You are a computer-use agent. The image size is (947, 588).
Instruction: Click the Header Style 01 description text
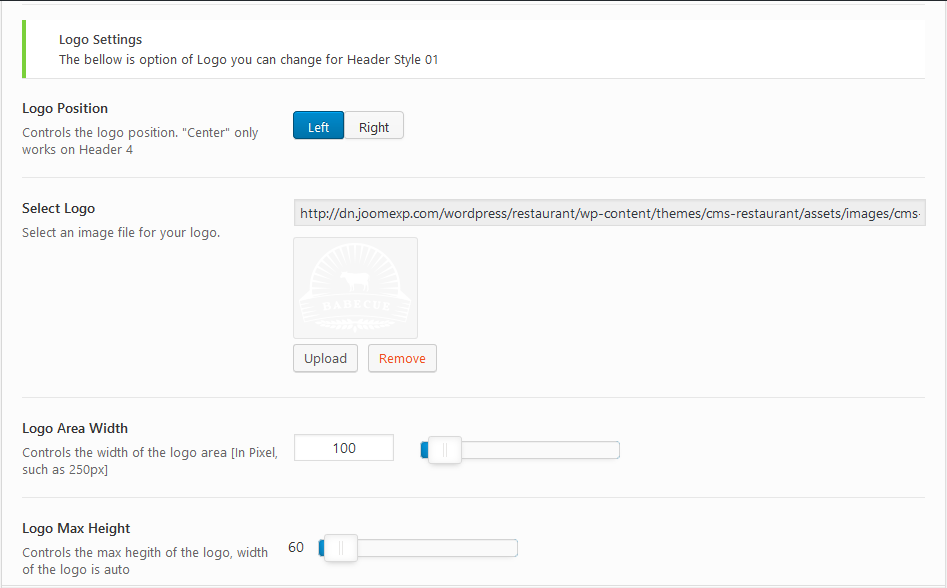[x=248, y=59]
